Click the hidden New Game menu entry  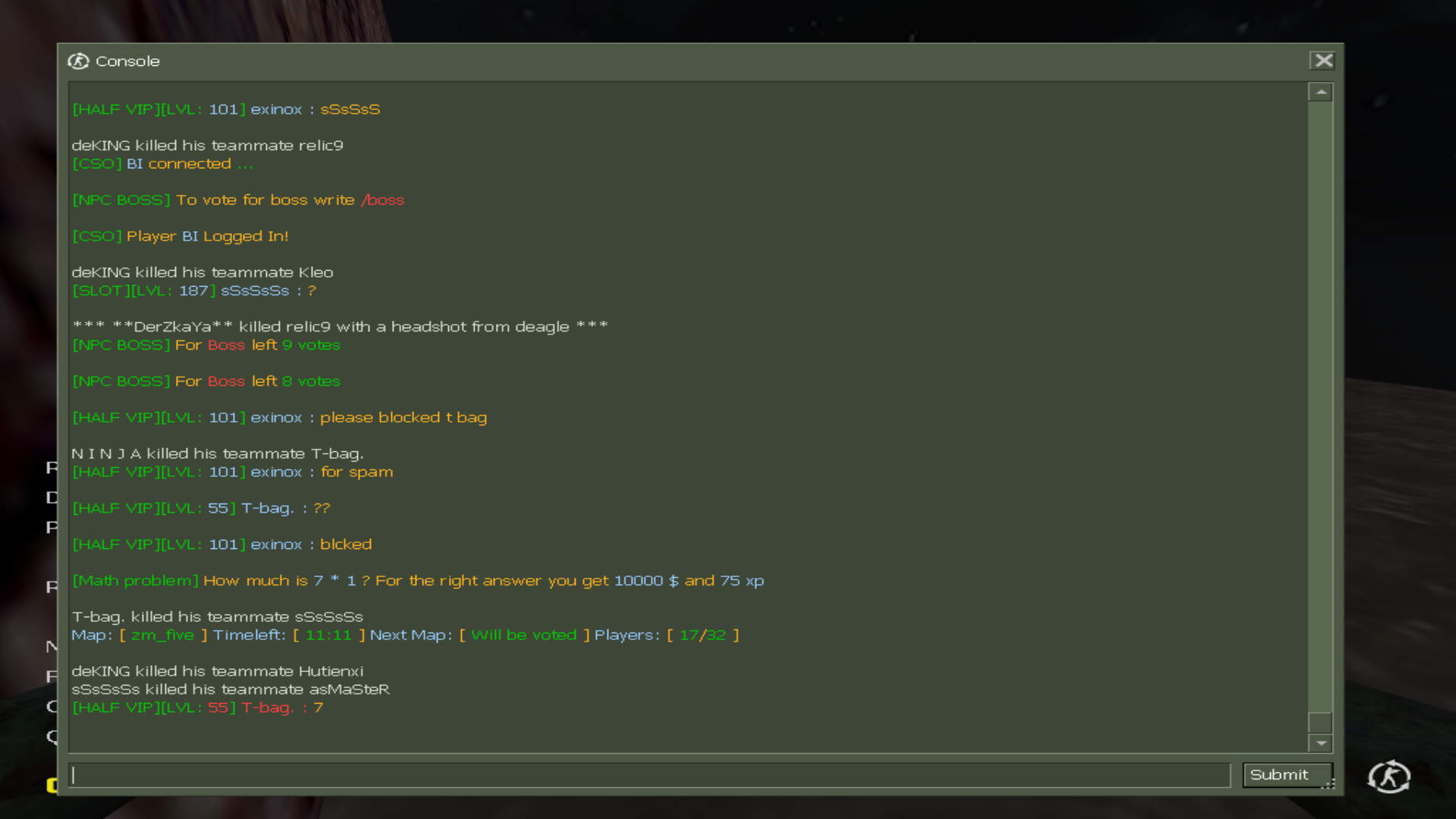[52, 646]
